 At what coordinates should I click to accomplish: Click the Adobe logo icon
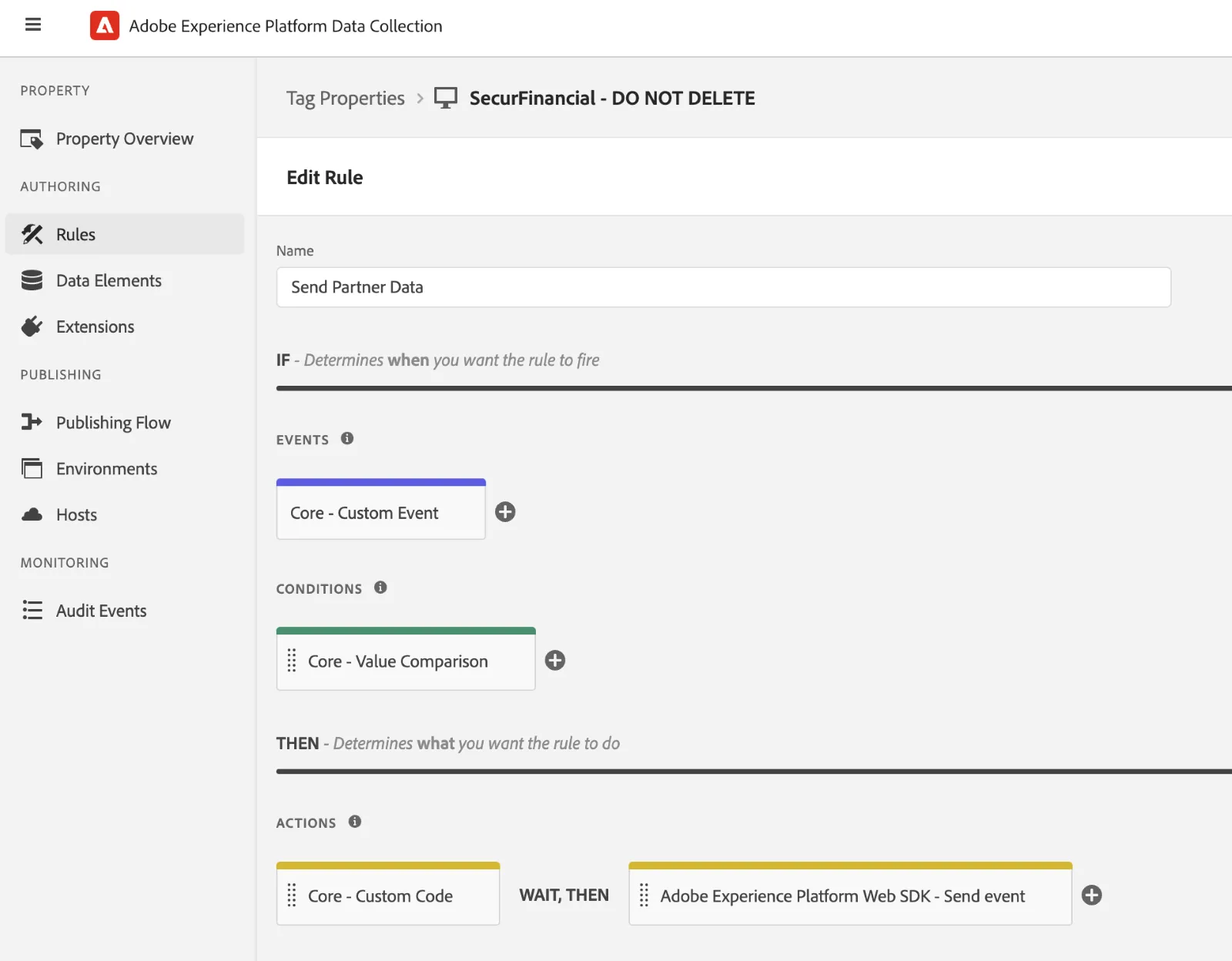[105, 25]
